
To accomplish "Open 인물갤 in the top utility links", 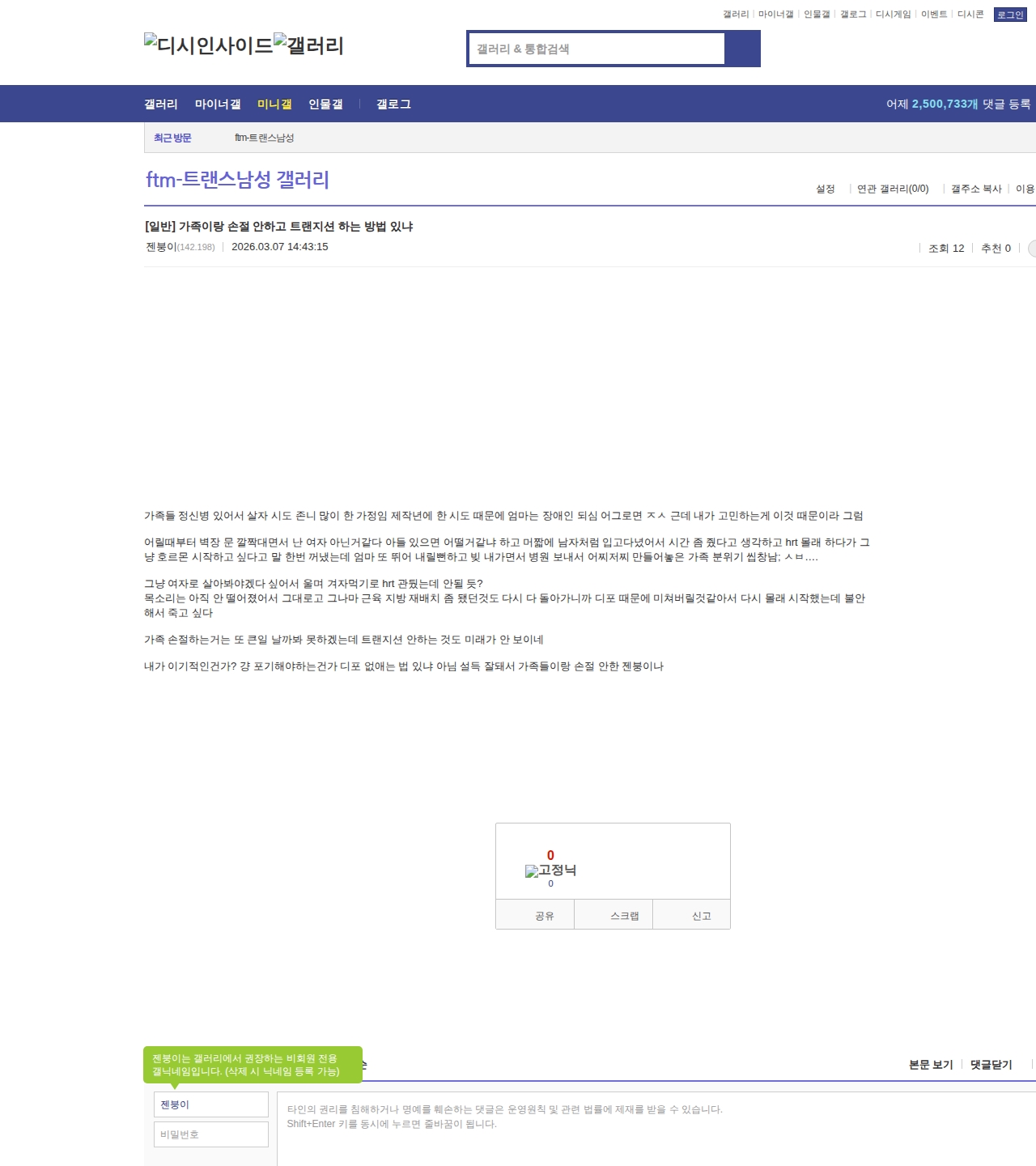I will pyautogui.click(x=817, y=15).
